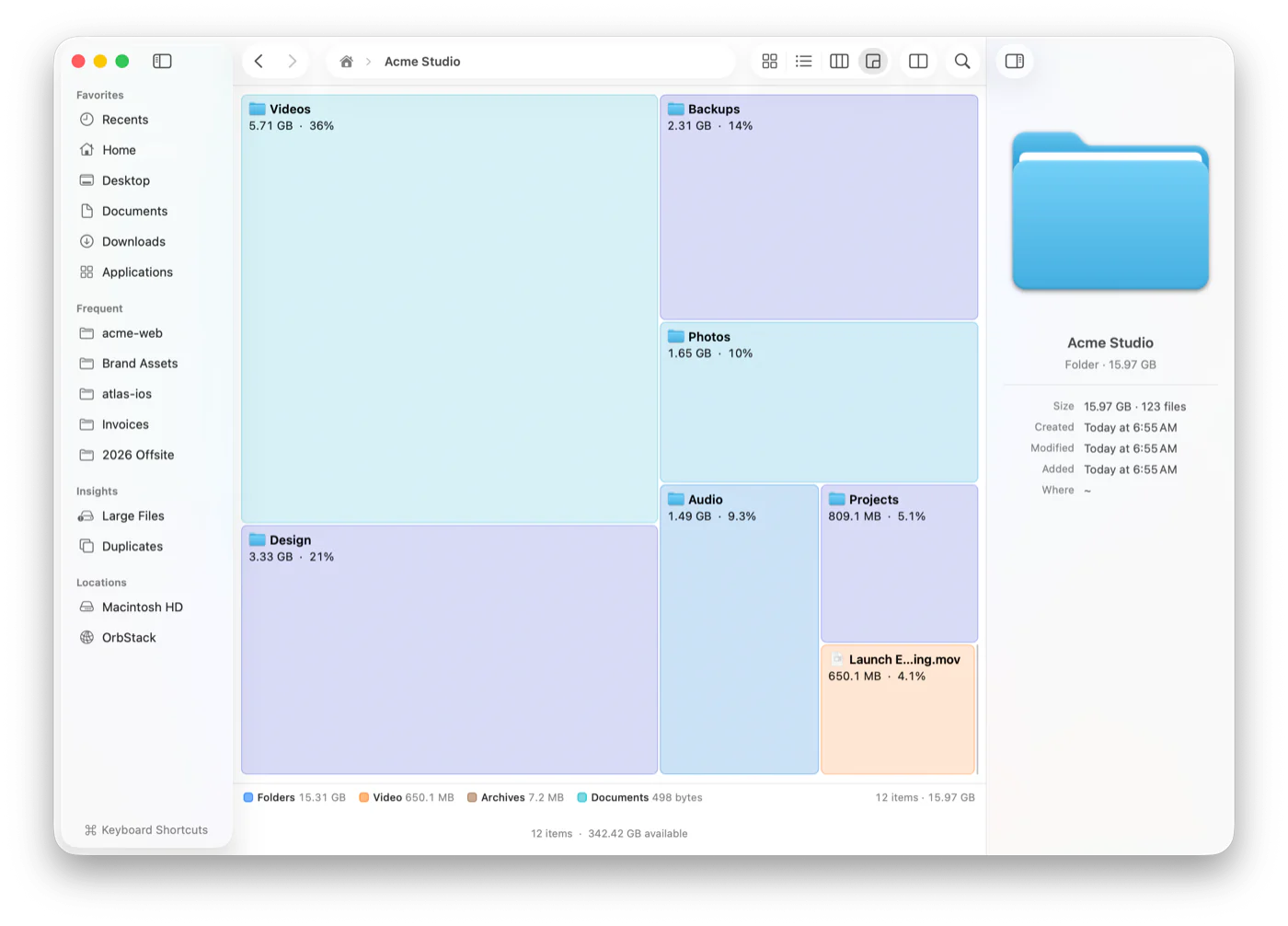Switch to list view
Viewport: 1288px width, 926px height.
pyautogui.click(x=804, y=61)
